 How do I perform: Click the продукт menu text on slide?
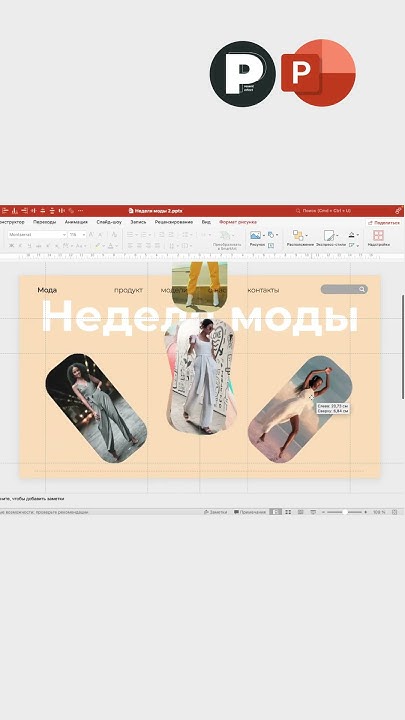click(x=128, y=290)
